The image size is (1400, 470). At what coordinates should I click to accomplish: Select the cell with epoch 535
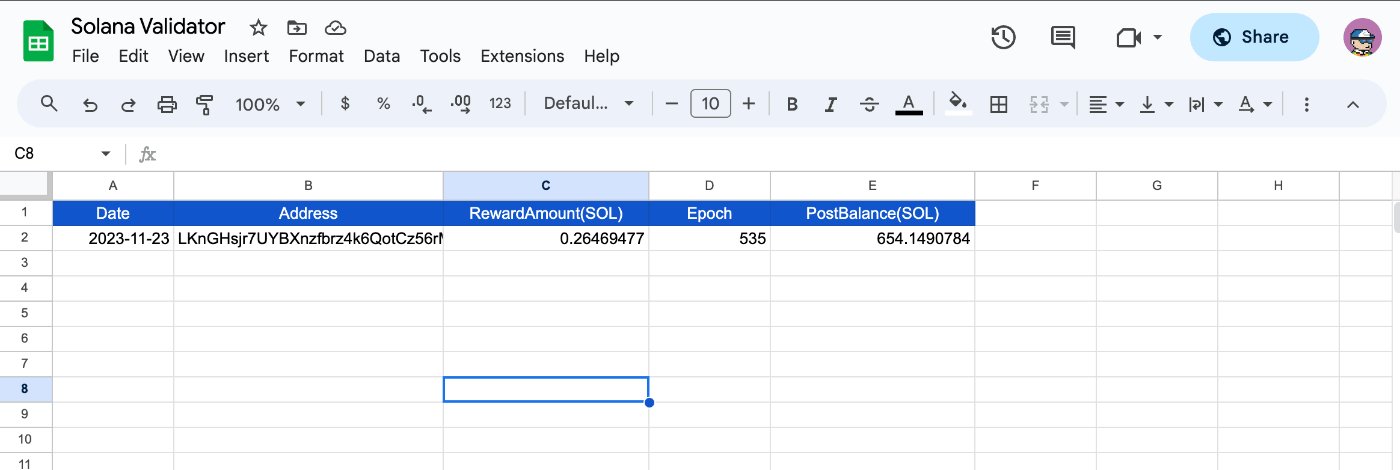[x=710, y=239]
